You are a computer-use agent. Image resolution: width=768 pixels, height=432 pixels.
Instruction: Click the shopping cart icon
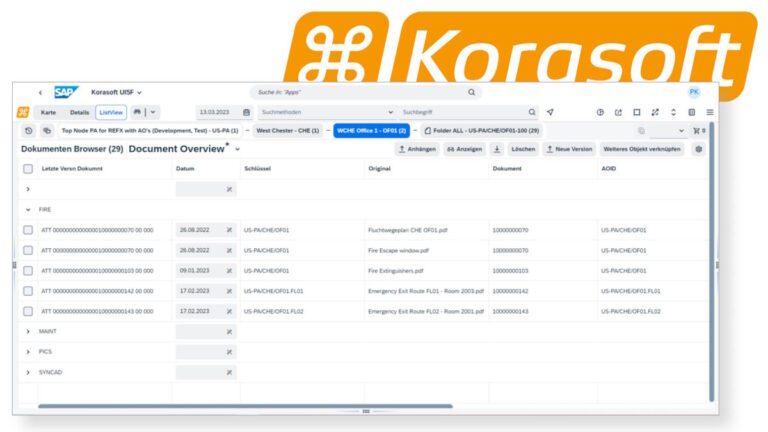pyautogui.click(x=698, y=130)
